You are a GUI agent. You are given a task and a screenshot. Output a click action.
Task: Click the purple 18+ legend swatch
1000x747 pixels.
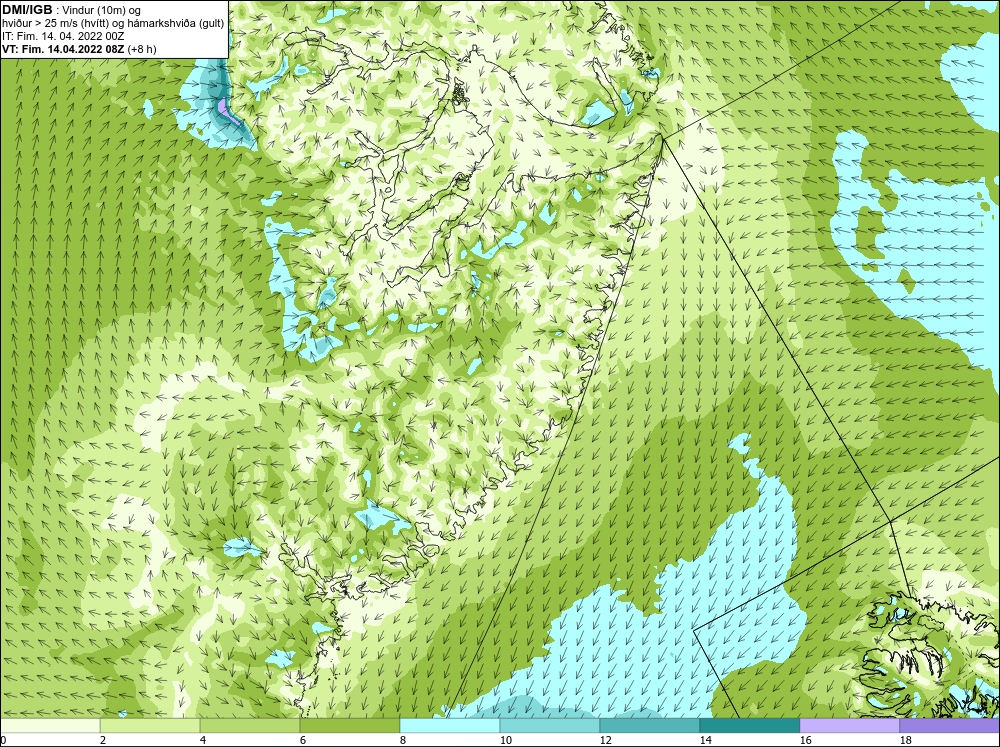click(950, 726)
